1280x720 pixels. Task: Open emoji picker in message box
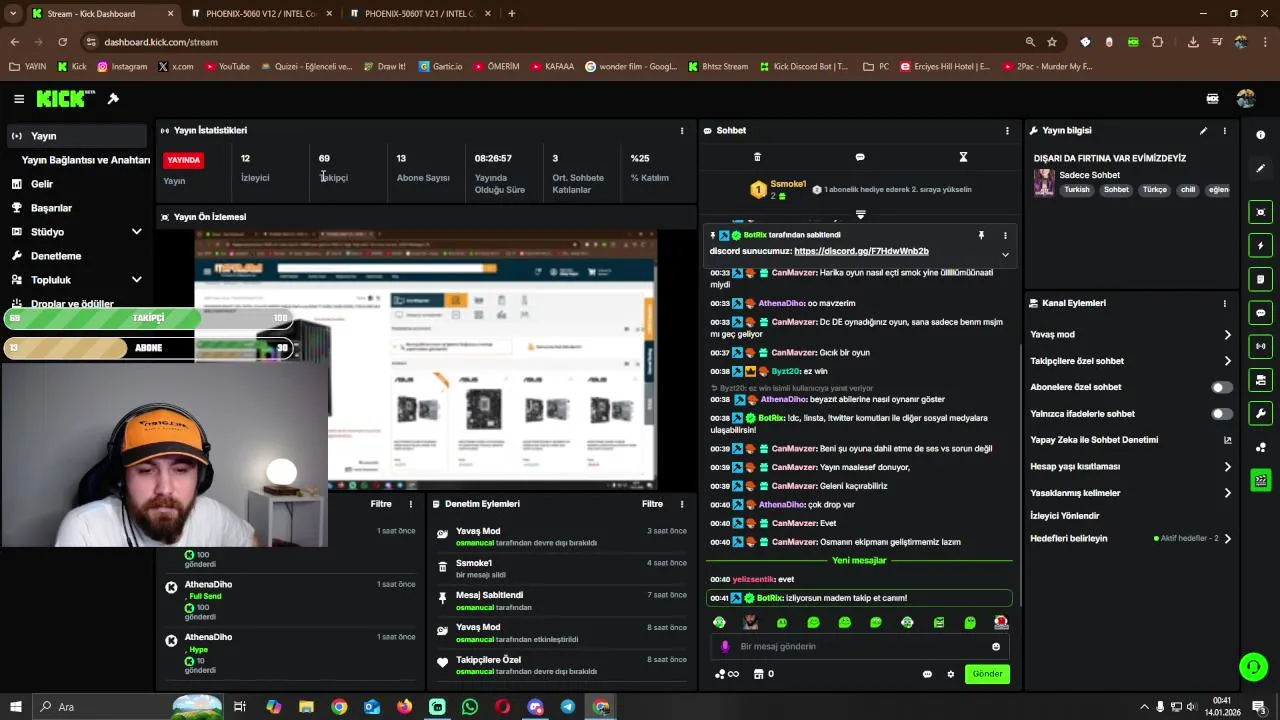[x=995, y=647]
